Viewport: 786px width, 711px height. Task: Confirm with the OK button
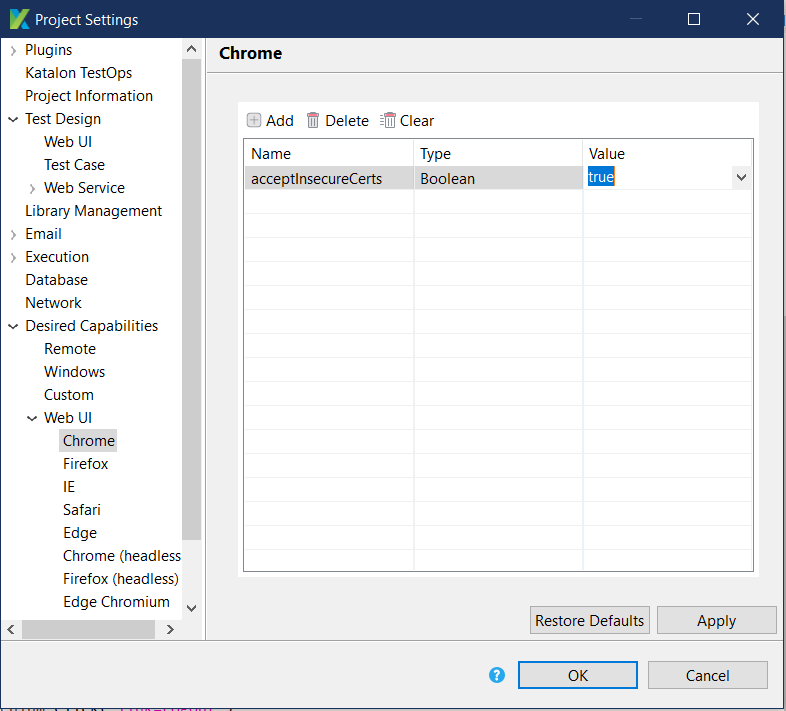click(x=577, y=675)
